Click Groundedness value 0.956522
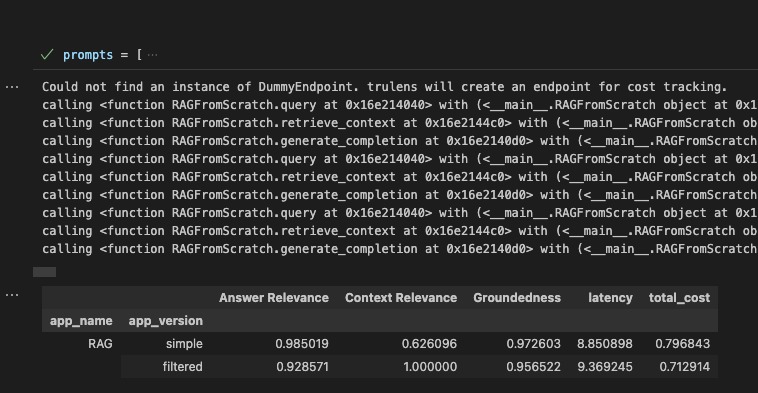 click(x=534, y=367)
